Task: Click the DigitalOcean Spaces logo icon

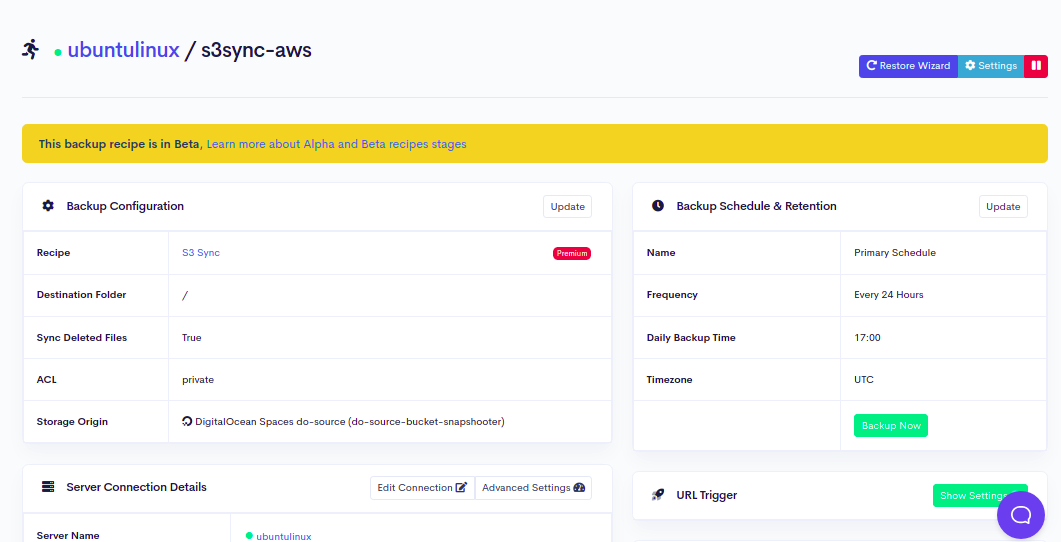Action: (187, 422)
